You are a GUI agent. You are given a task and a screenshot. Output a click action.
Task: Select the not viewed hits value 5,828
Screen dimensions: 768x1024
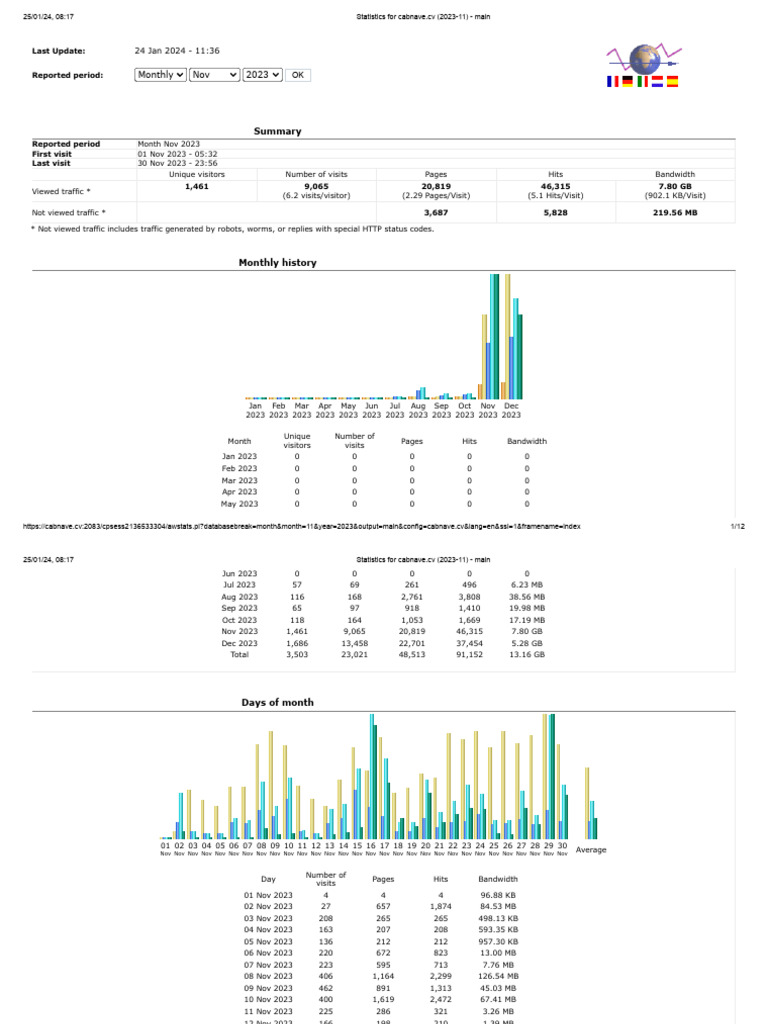pyautogui.click(x=555, y=213)
